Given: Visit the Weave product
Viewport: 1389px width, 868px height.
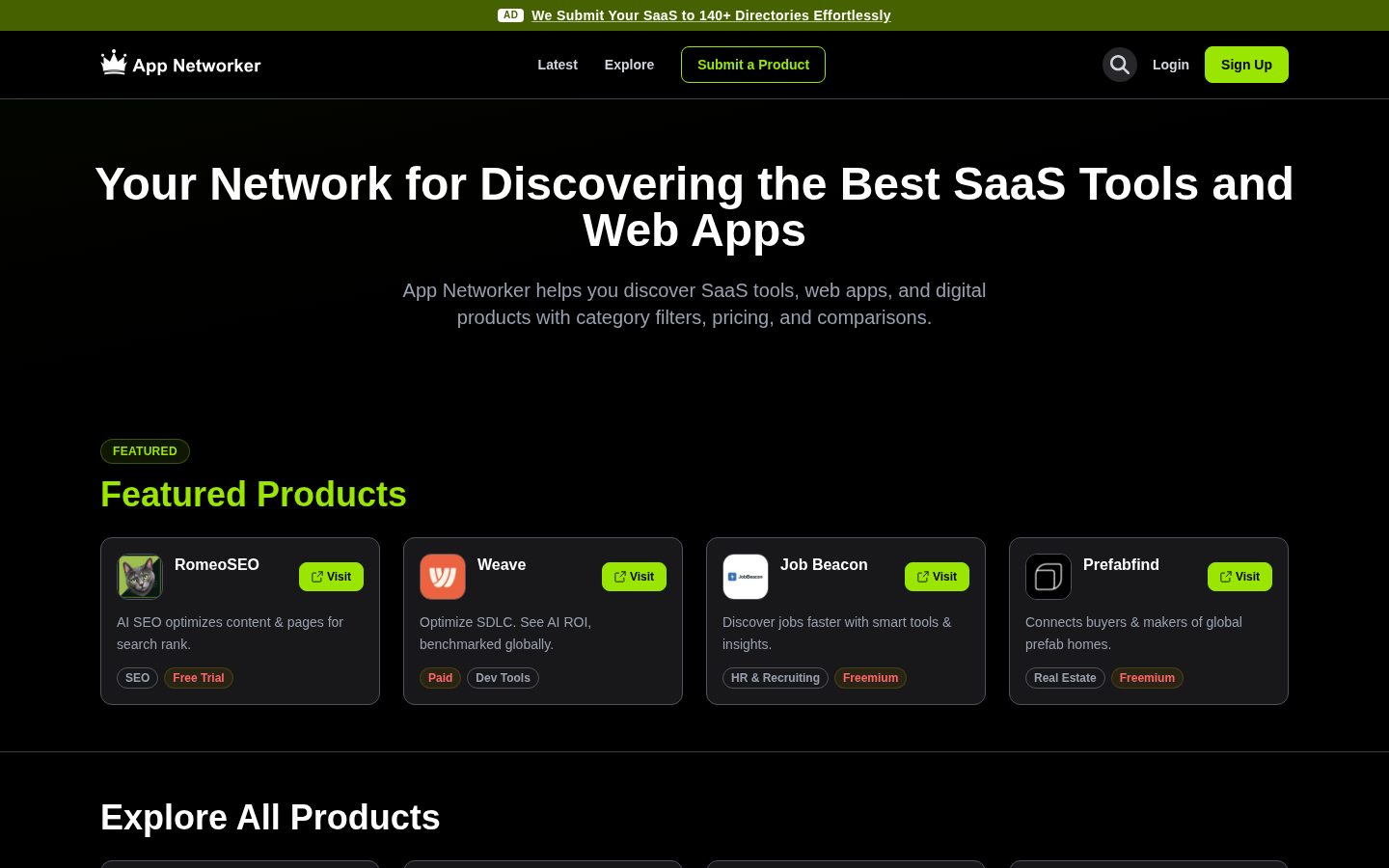Looking at the screenshot, I should pos(634,577).
